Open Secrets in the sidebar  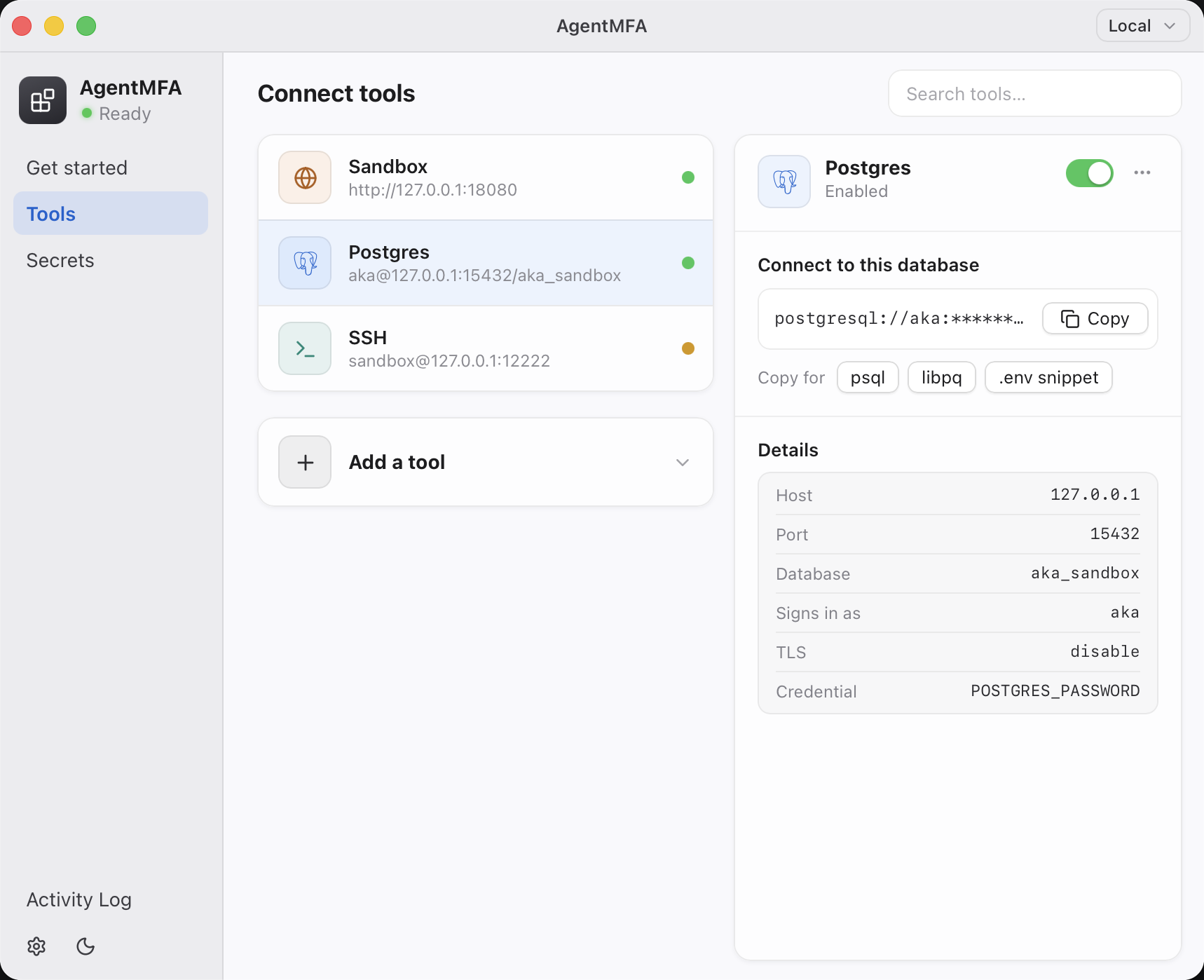click(x=111, y=260)
